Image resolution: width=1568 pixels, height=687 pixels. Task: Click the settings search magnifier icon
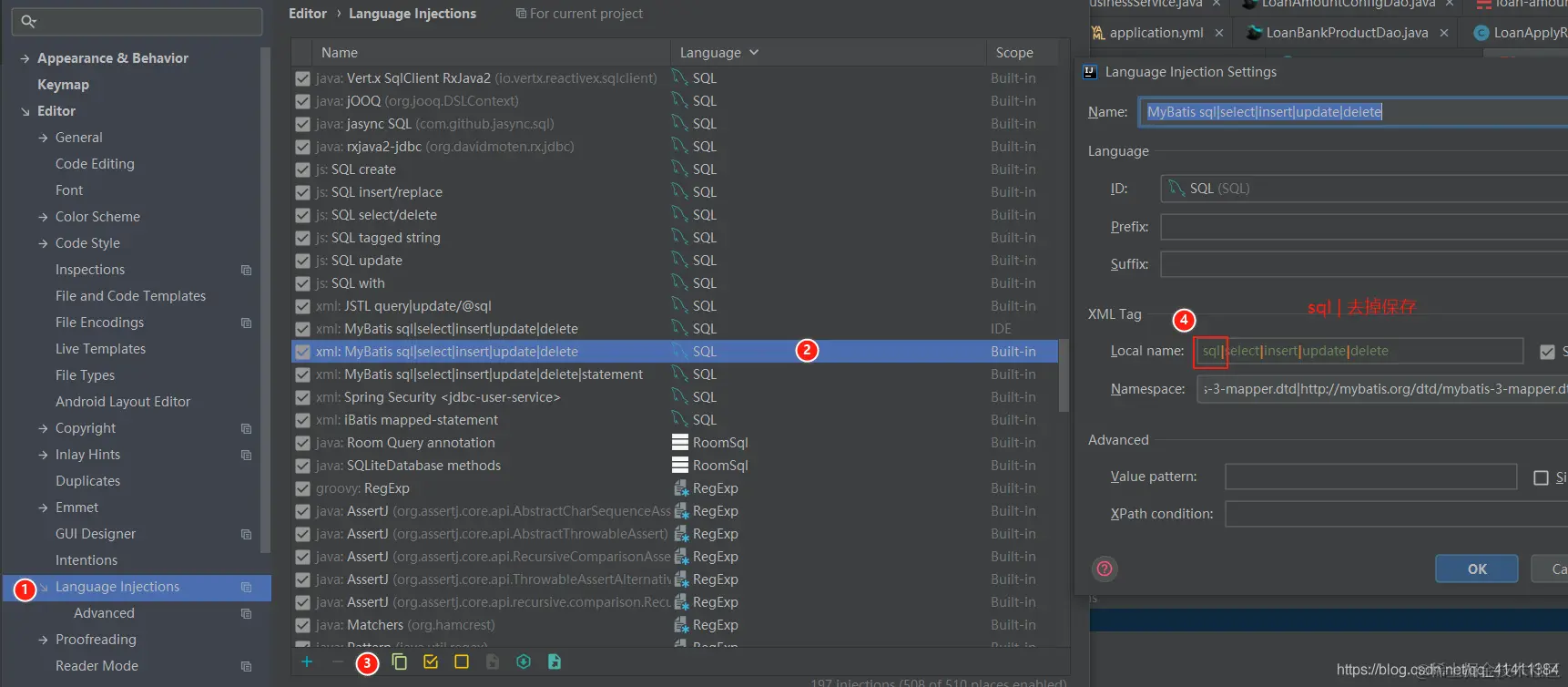29,21
